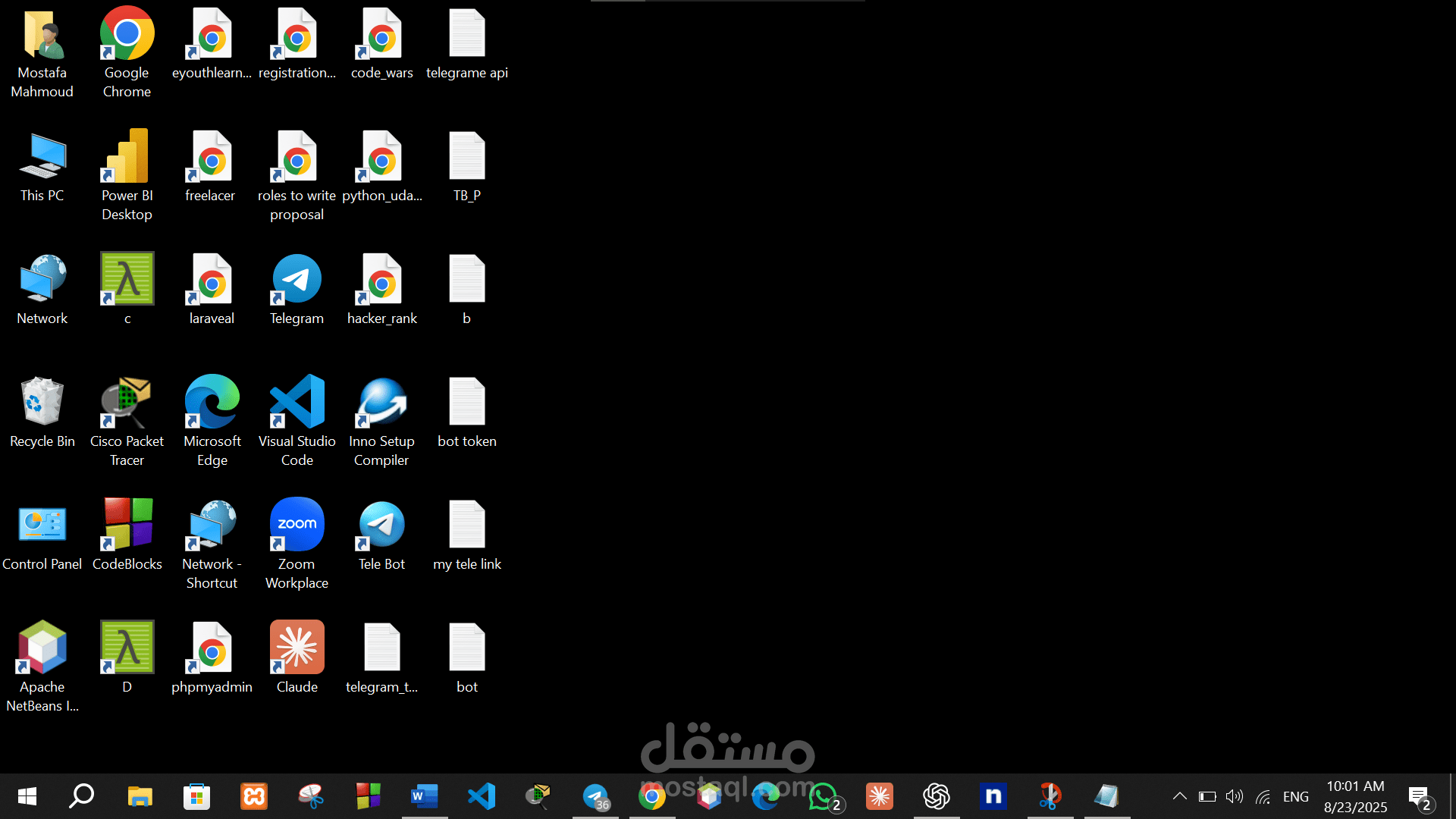Open the volume control in system tray
This screenshot has width=1456, height=819.
[x=1234, y=796]
